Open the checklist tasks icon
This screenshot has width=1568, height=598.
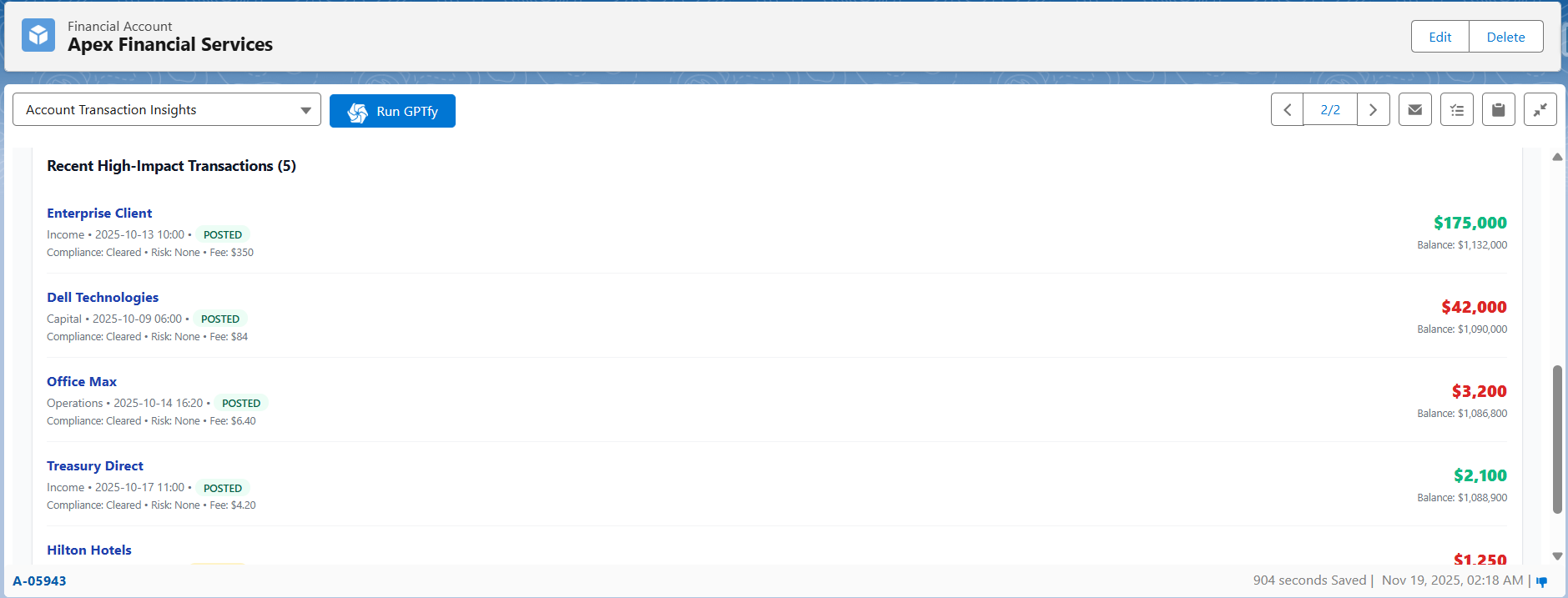tap(1456, 110)
